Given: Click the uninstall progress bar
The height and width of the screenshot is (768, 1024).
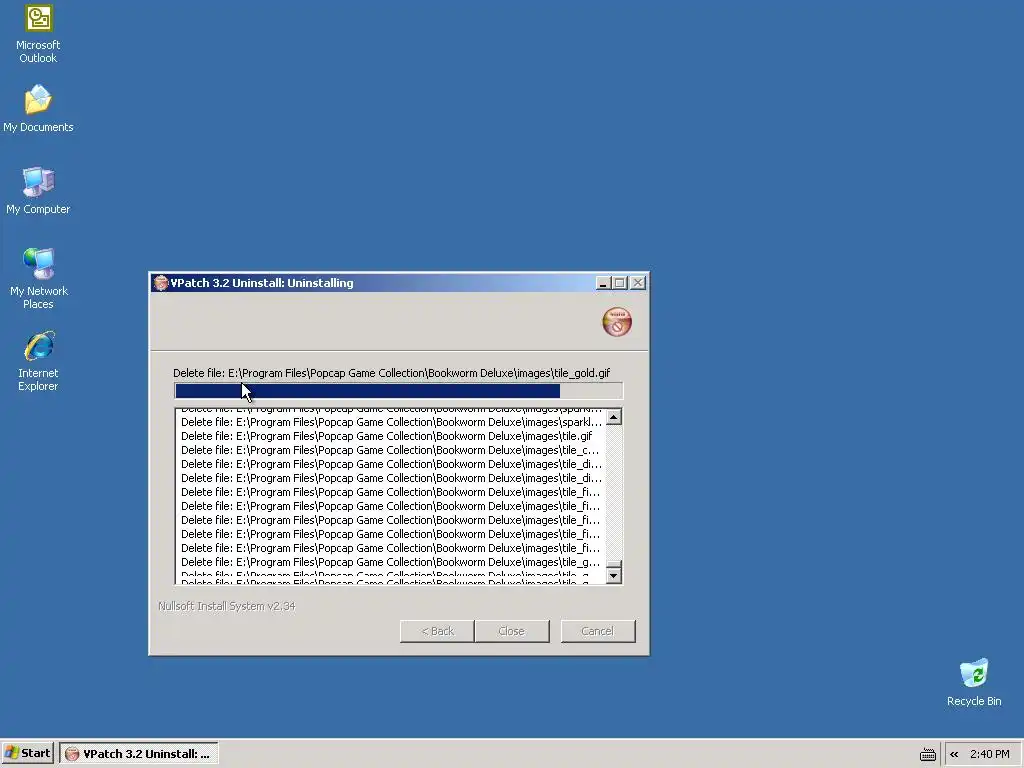Looking at the screenshot, I should pos(398,391).
